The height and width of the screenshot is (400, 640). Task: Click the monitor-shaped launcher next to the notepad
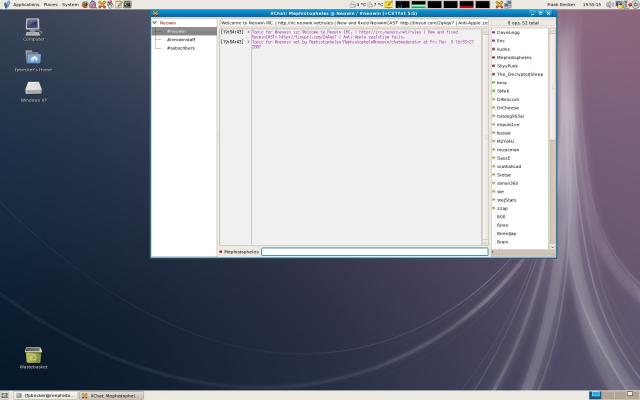coord(127,4)
